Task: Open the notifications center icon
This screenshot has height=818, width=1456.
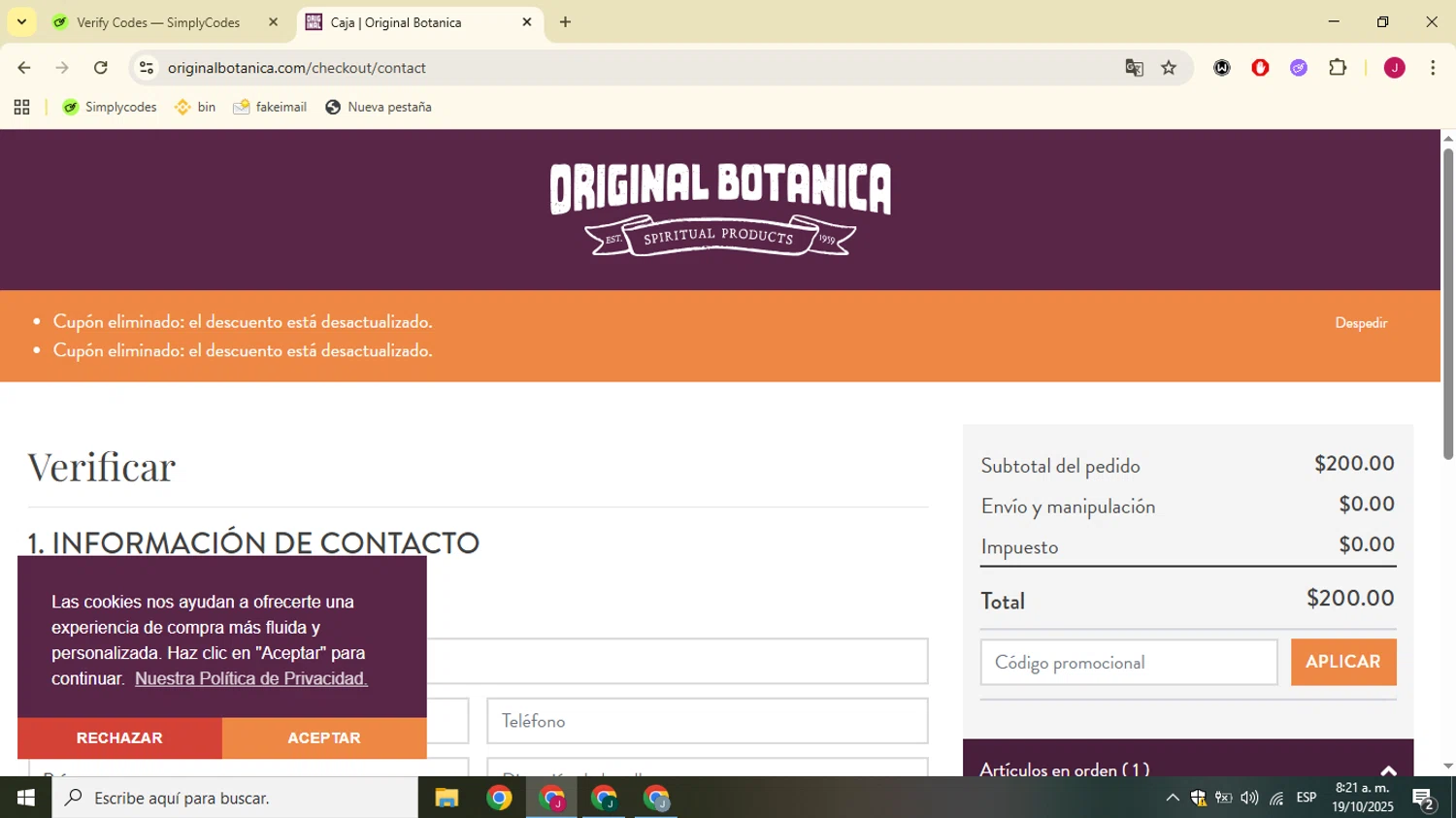Action: 1424,799
